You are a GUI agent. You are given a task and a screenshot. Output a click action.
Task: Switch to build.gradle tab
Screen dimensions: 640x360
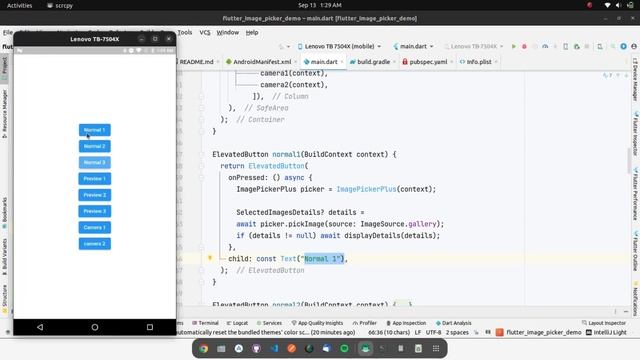click(x=373, y=62)
